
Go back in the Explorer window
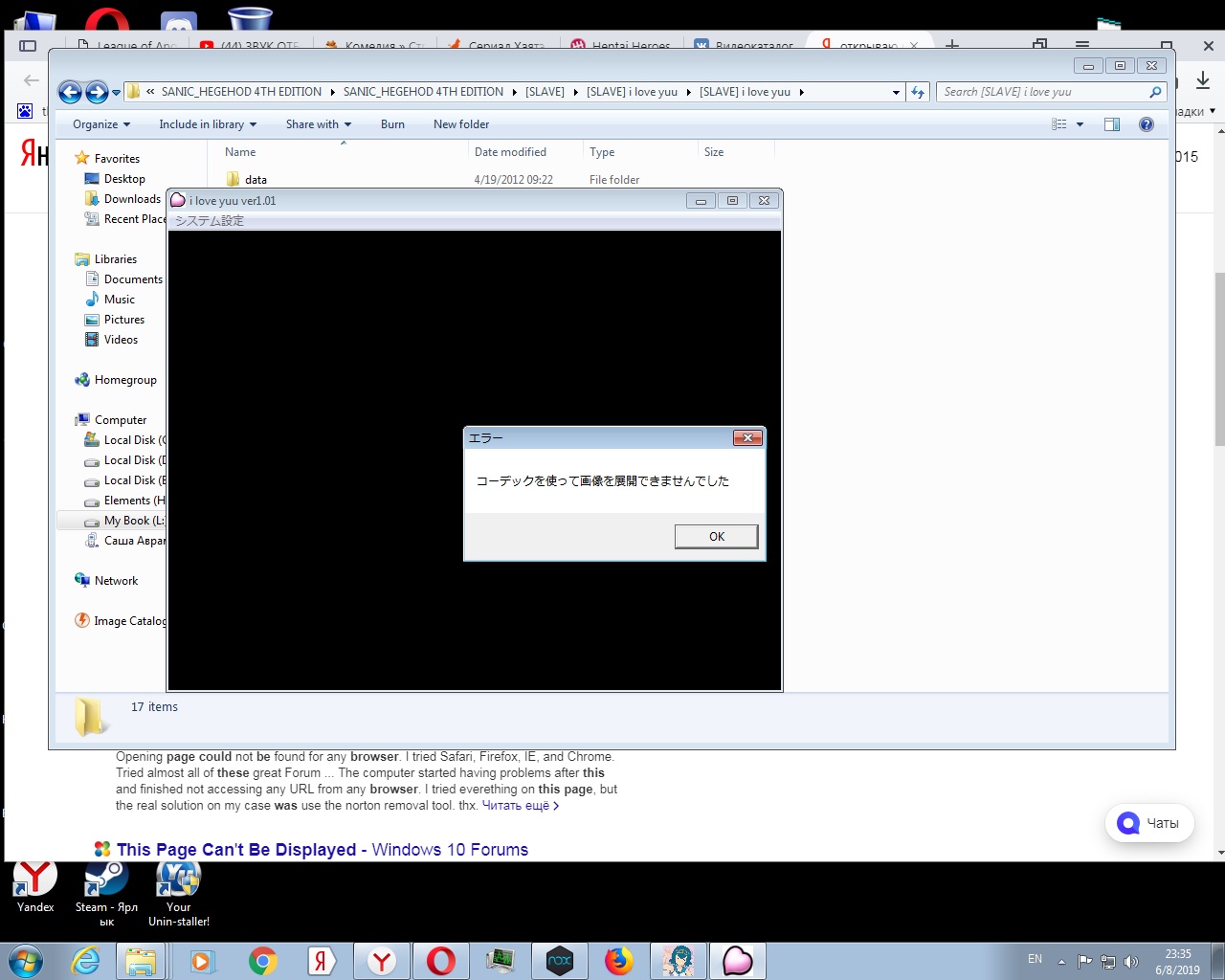tap(70, 92)
